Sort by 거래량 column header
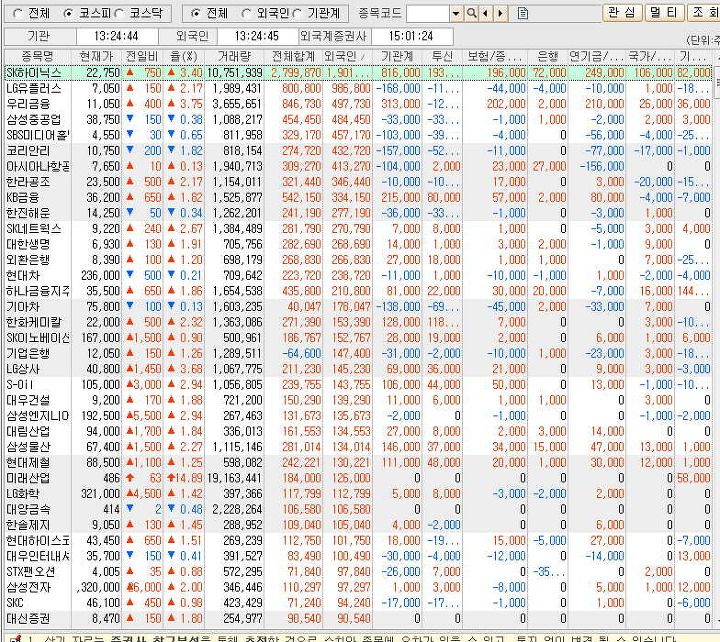The height and width of the screenshot is (642, 720). [234, 56]
